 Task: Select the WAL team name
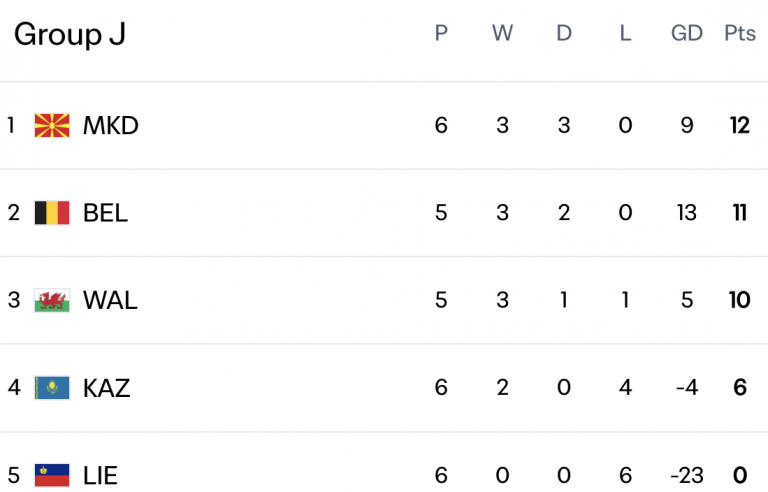[x=110, y=300]
